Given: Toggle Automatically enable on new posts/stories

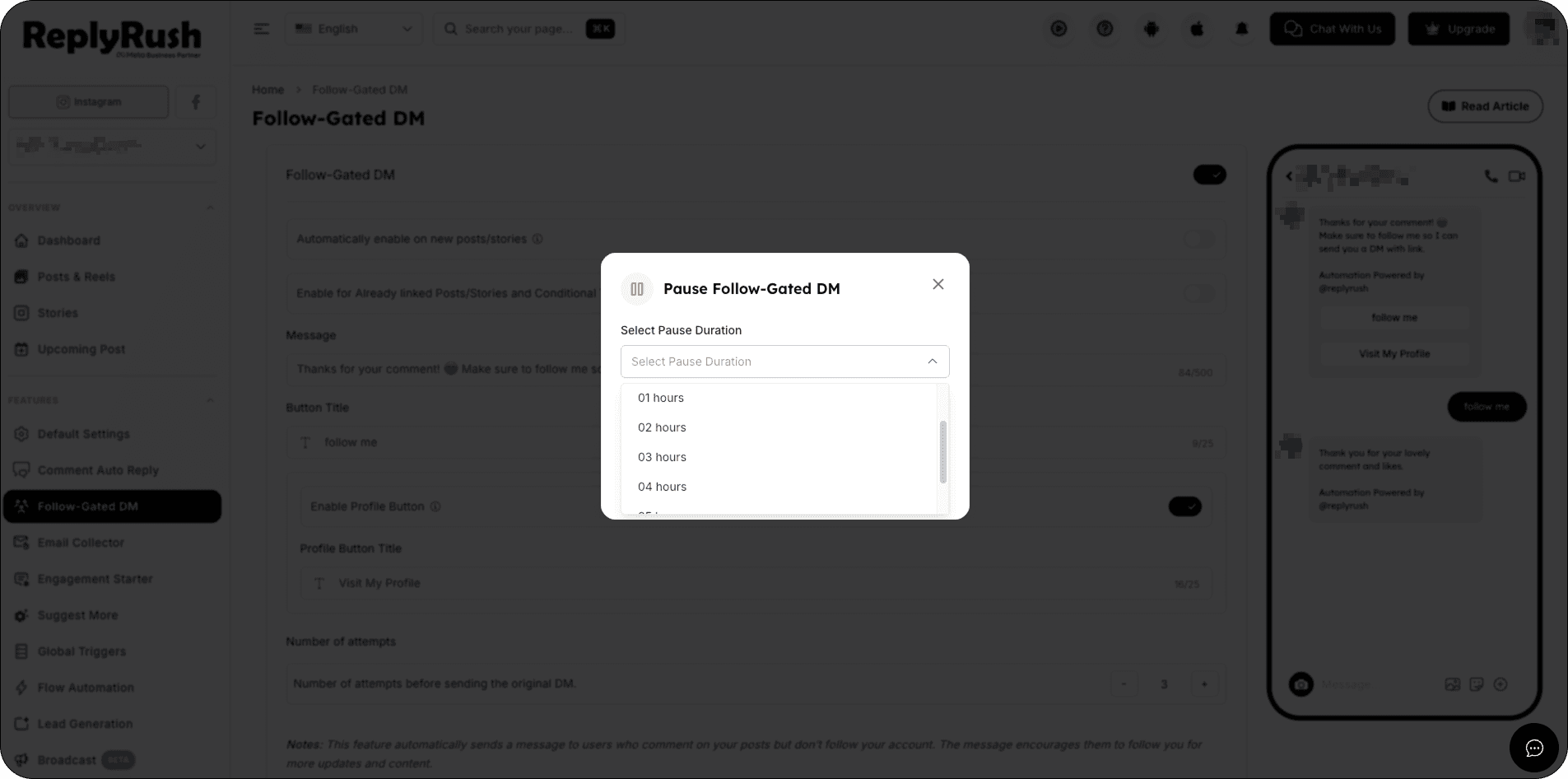Looking at the screenshot, I should [x=1199, y=239].
